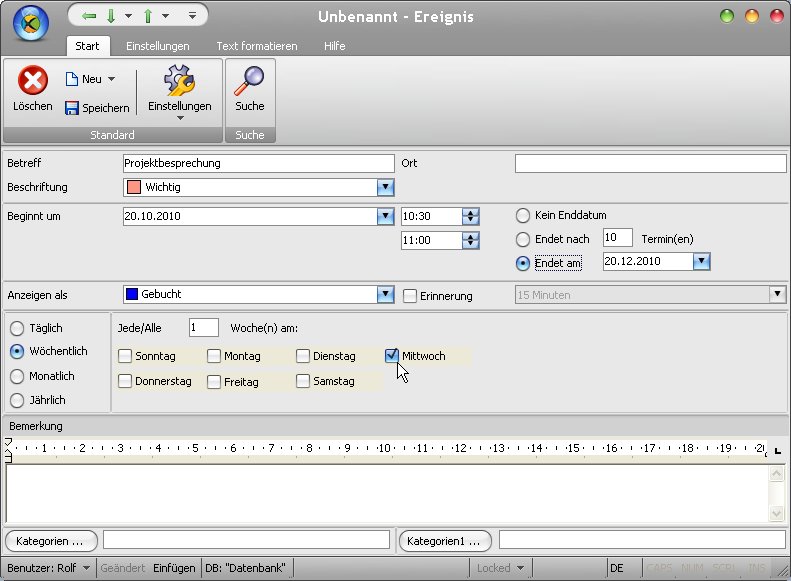Open the Beschriftung dropdown showing Wichtig

(x=385, y=187)
